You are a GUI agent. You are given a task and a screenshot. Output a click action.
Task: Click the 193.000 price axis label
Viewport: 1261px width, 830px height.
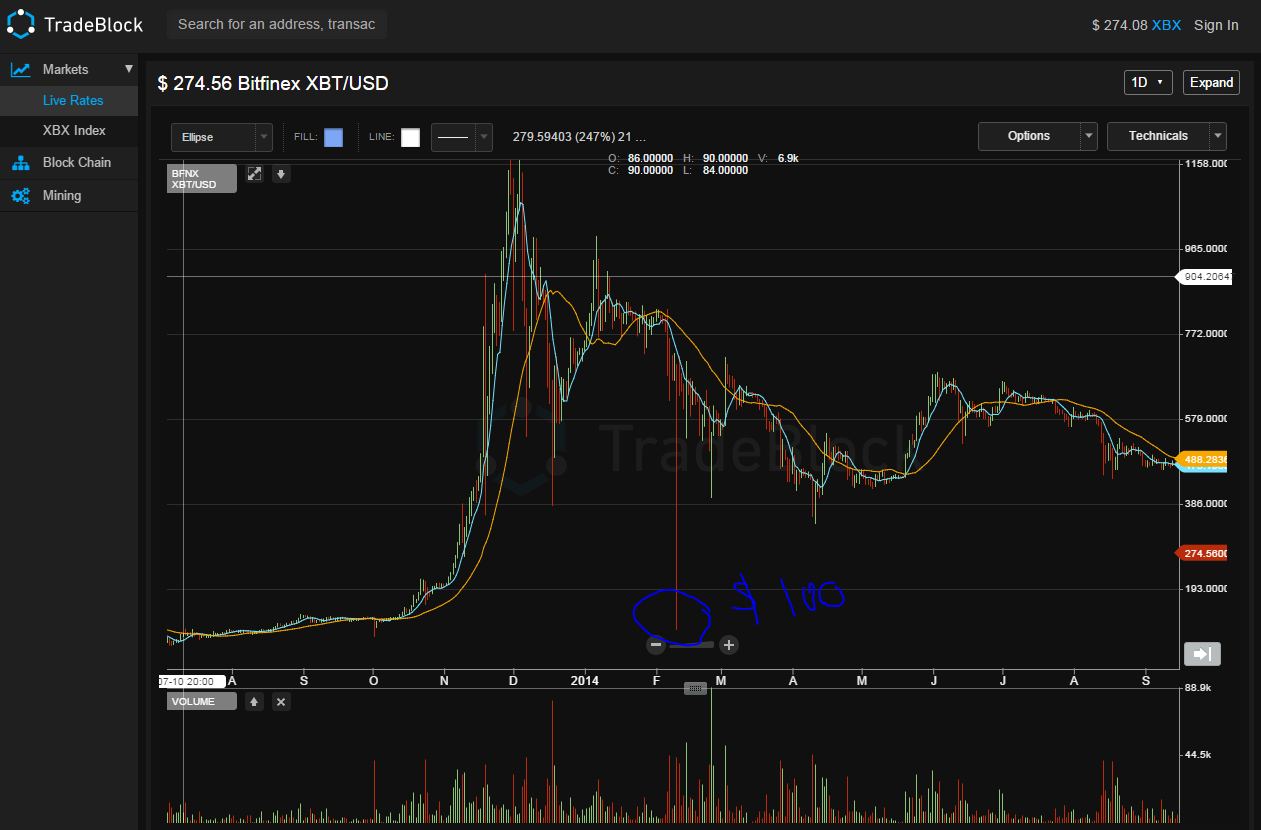tap(1205, 589)
